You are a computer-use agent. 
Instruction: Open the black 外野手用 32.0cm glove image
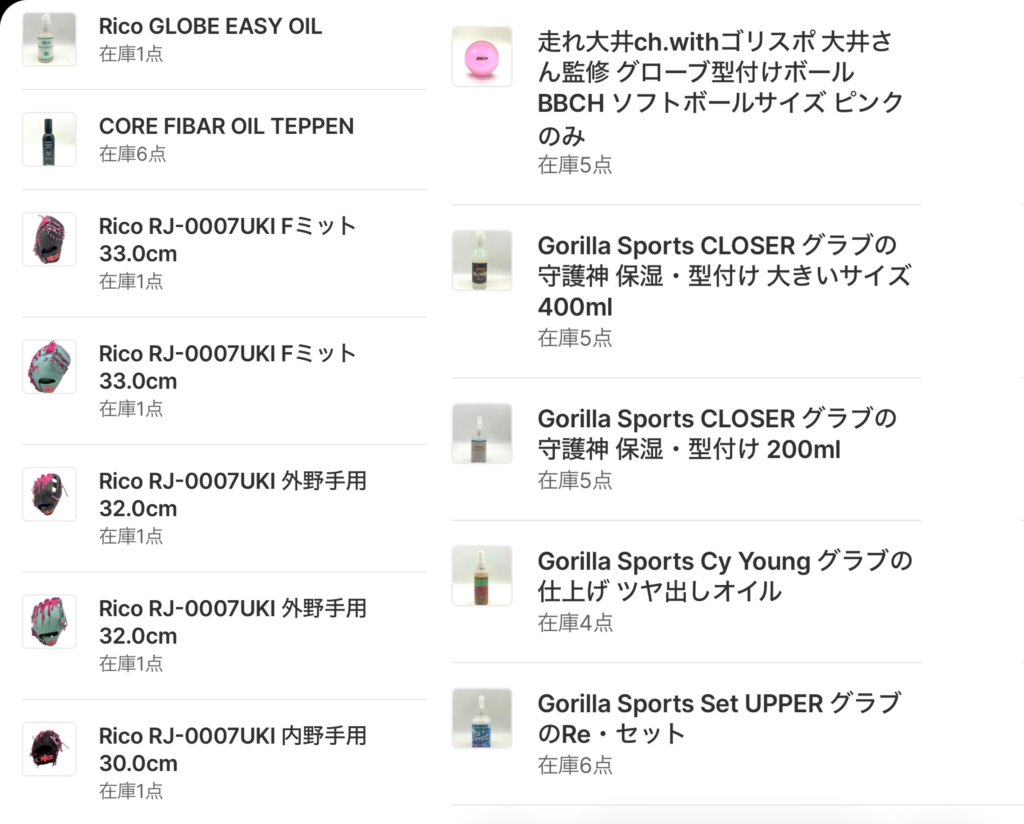pos(49,494)
